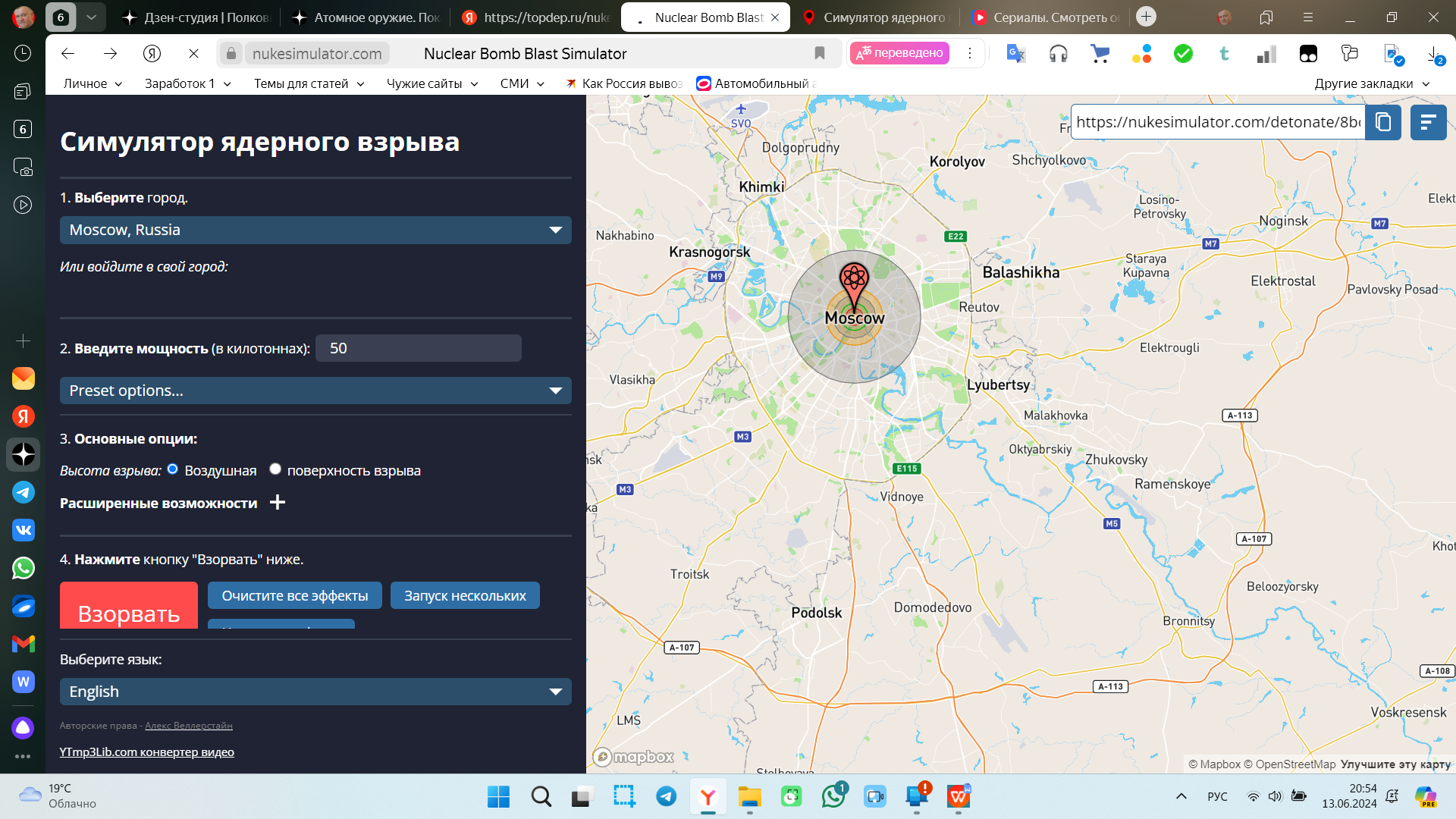The width and height of the screenshot is (1456, 819).
Task: Open the listen/headphones extension icon
Action: point(1057,53)
